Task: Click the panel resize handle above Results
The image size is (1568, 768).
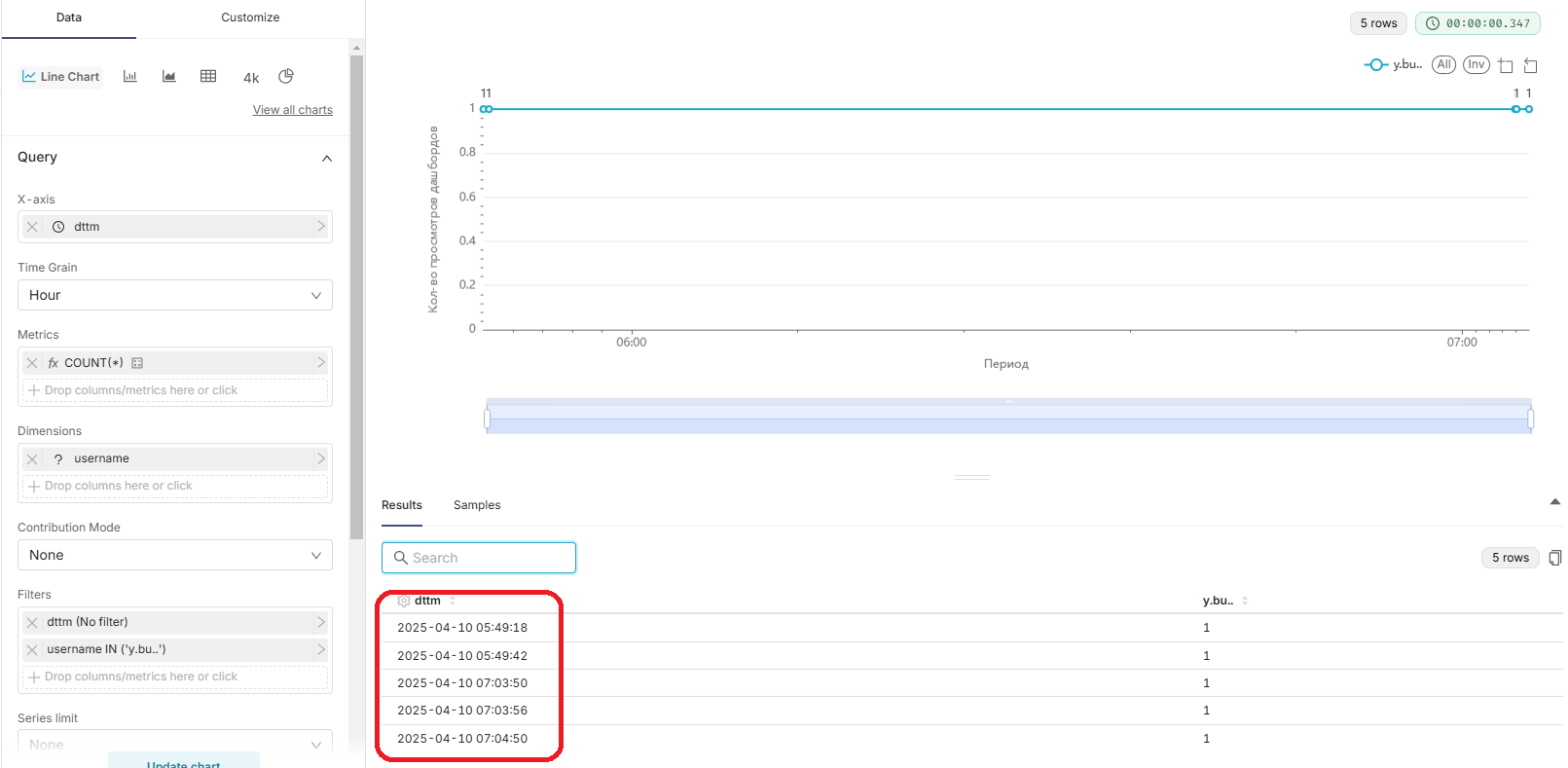Action: [972, 477]
